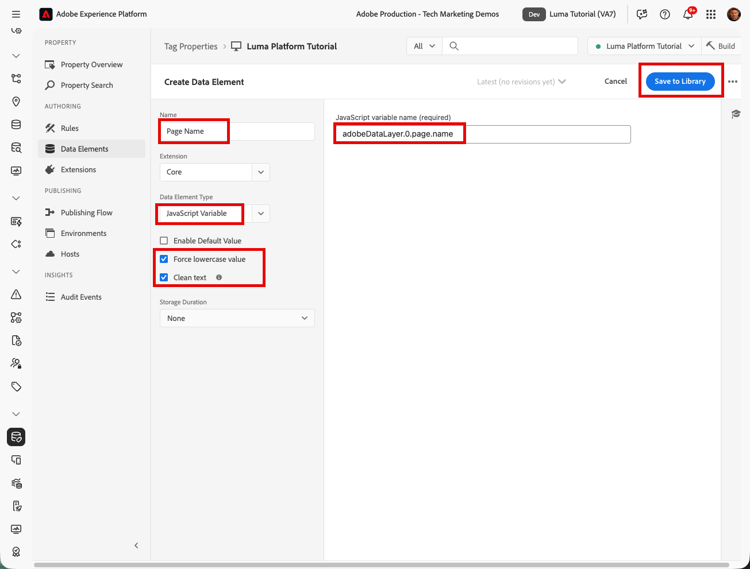This screenshot has width=750, height=569.
Task: Click the warning triangle alerts icon
Action: click(16, 294)
